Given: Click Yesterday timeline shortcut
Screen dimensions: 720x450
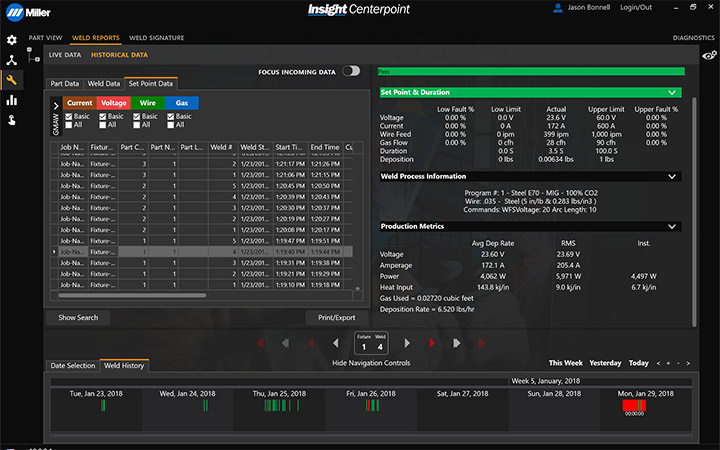Looking at the screenshot, I should [605, 363].
